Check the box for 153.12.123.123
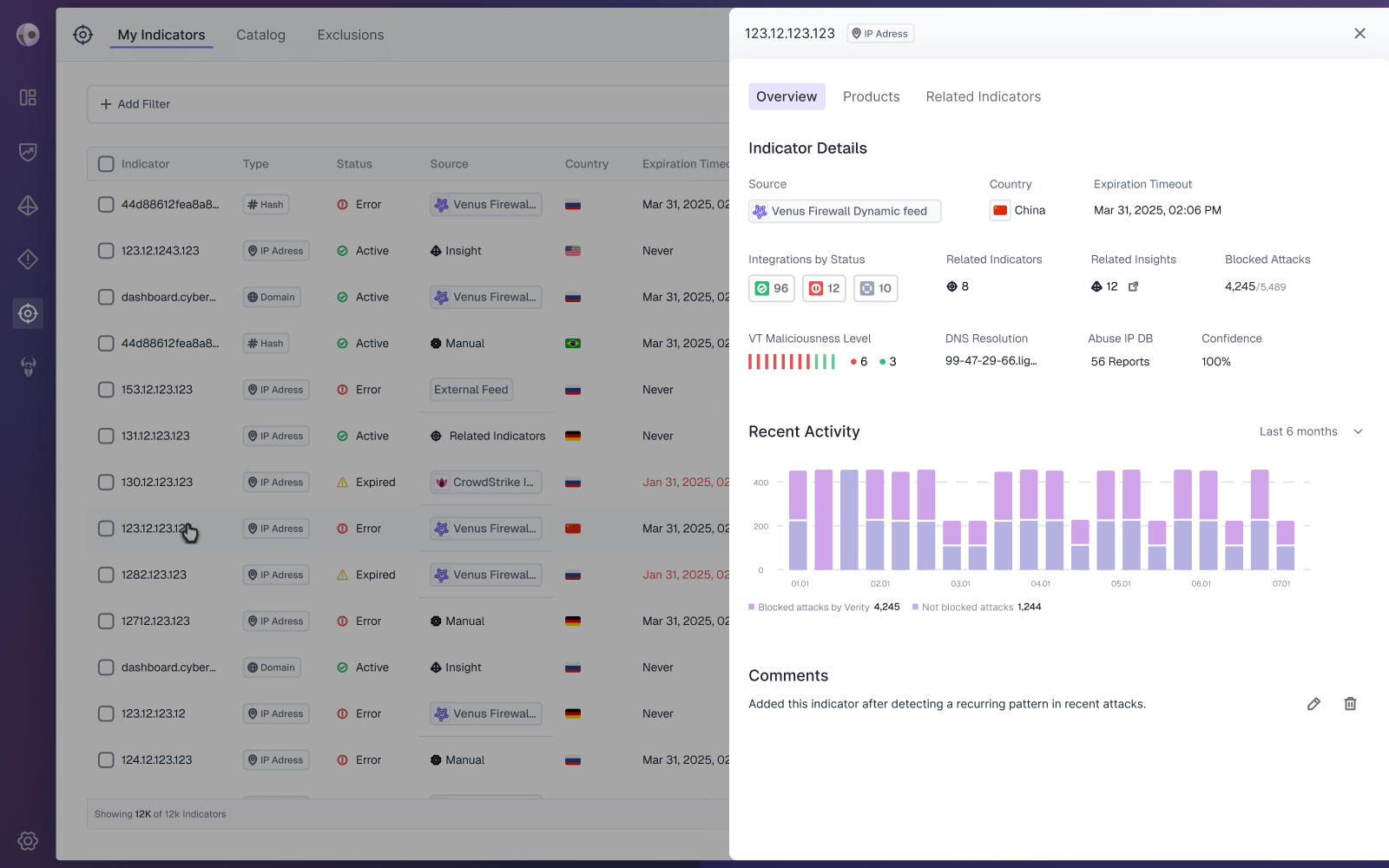 [106, 390]
